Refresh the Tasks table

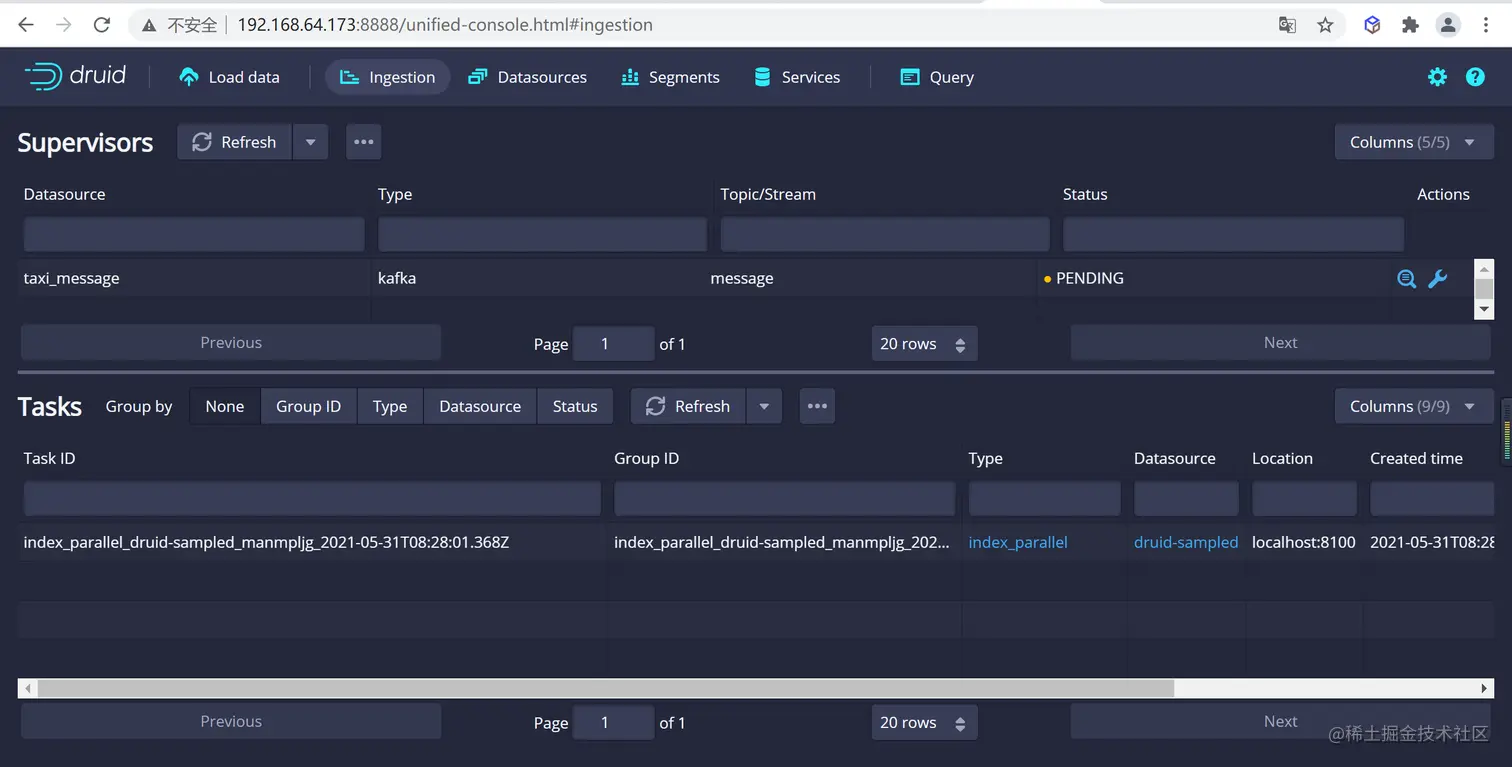(x=688, y=406)
